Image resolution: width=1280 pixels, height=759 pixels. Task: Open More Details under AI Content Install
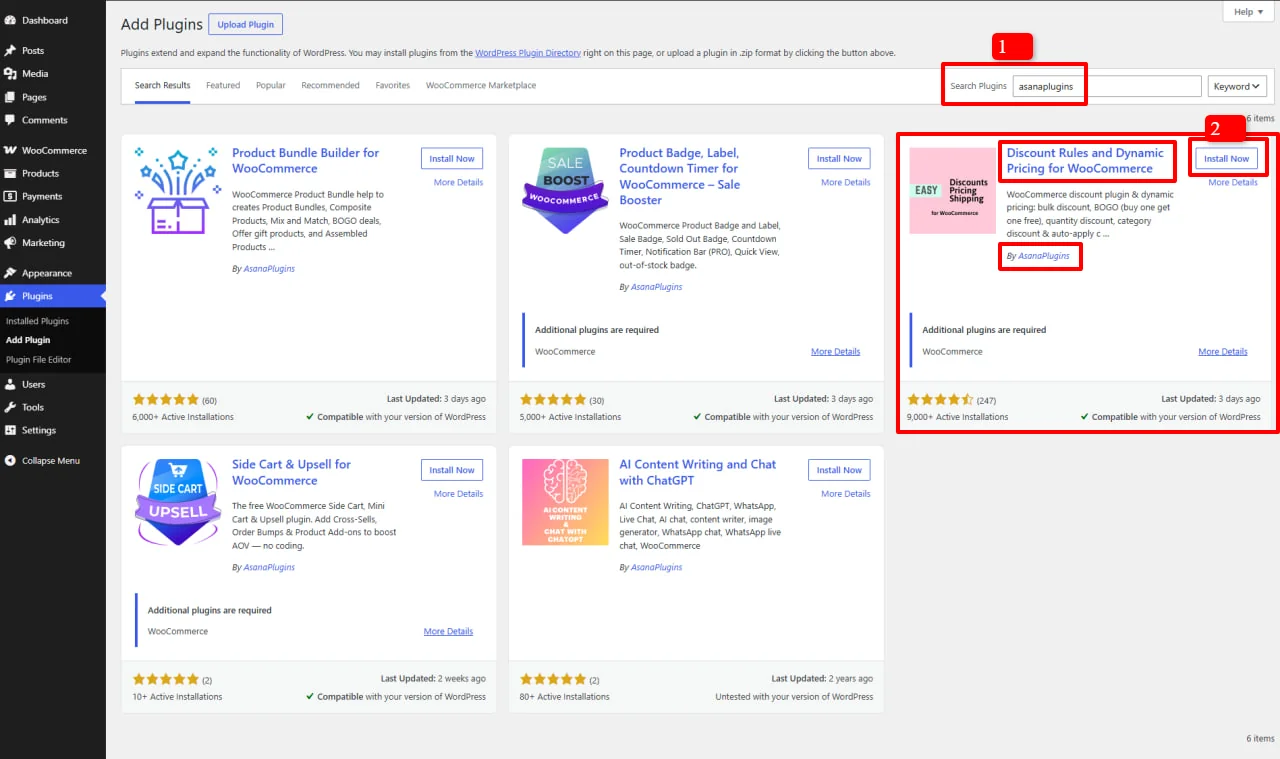(846, 494)
